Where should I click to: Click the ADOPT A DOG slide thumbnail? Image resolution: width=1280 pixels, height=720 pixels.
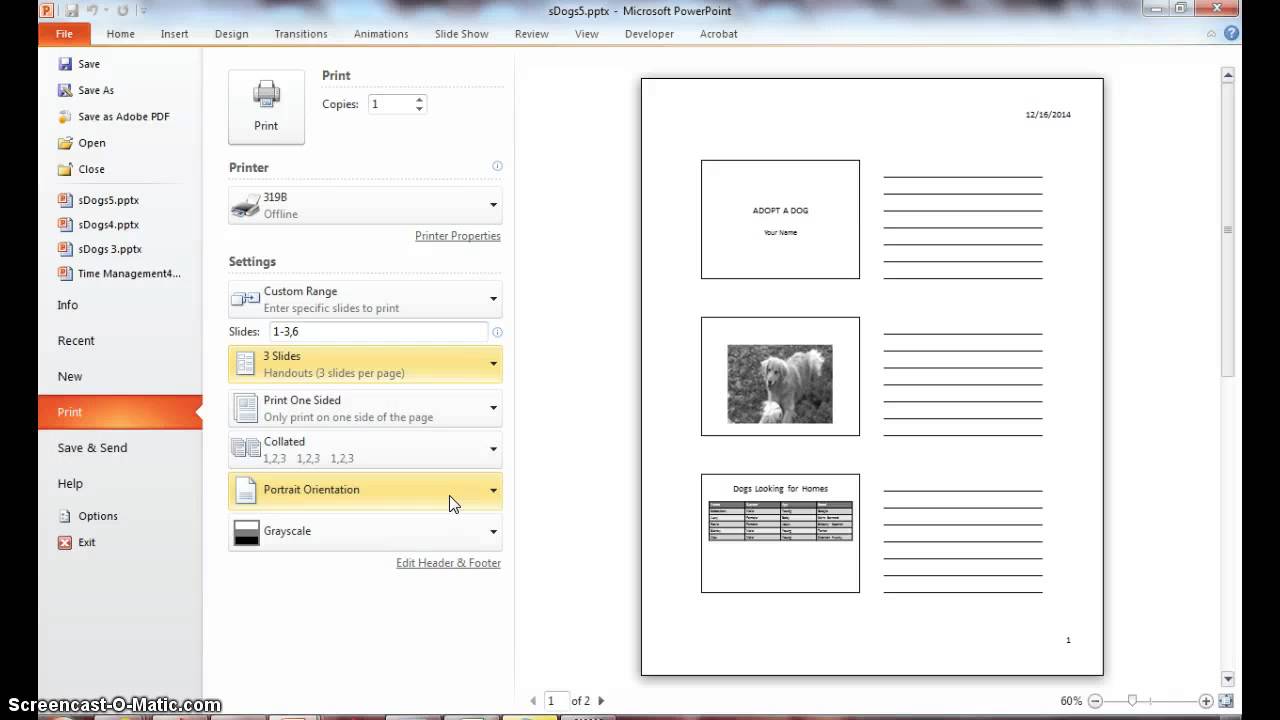tap(780, 219)
